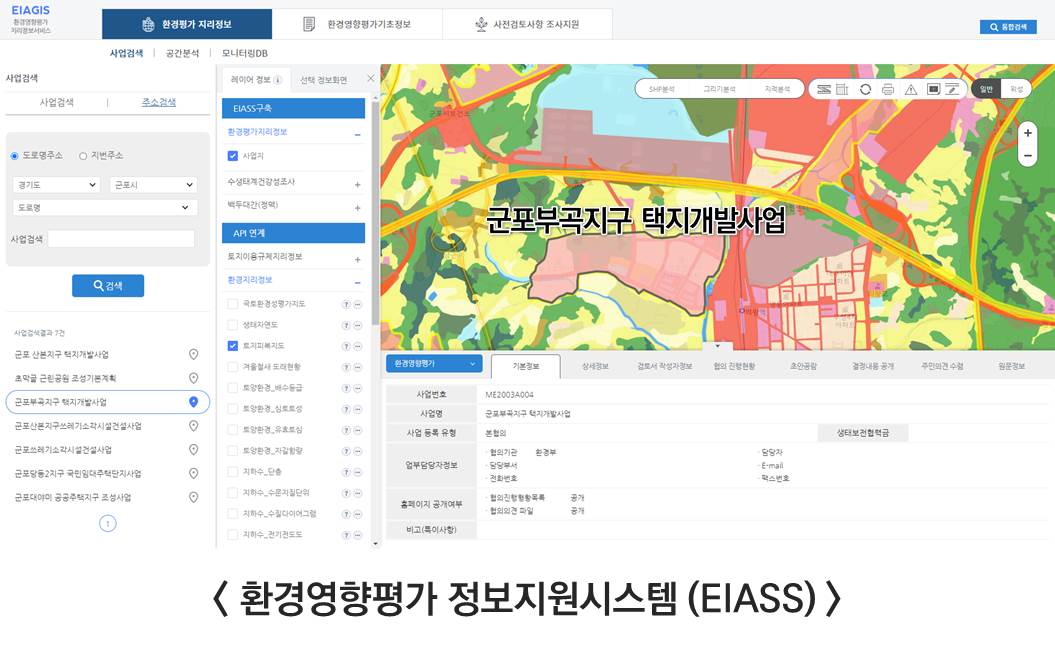Open the warning report icon on the map toolbar
Image resolution: width=1055 pixels, height=645 pixels.
click(x=912, y=90)
